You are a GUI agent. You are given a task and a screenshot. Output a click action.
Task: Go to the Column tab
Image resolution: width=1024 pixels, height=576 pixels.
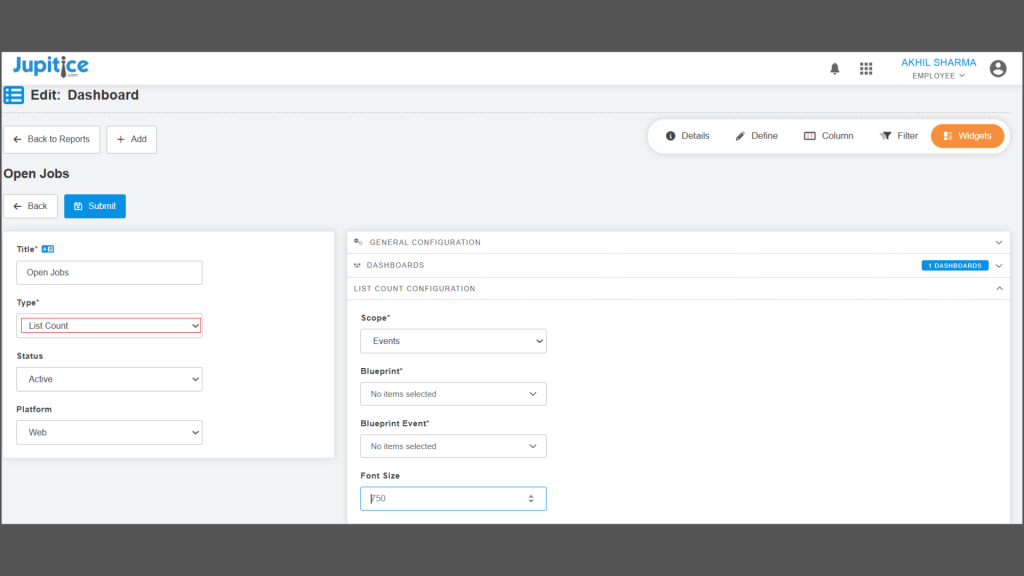[828, 136]
